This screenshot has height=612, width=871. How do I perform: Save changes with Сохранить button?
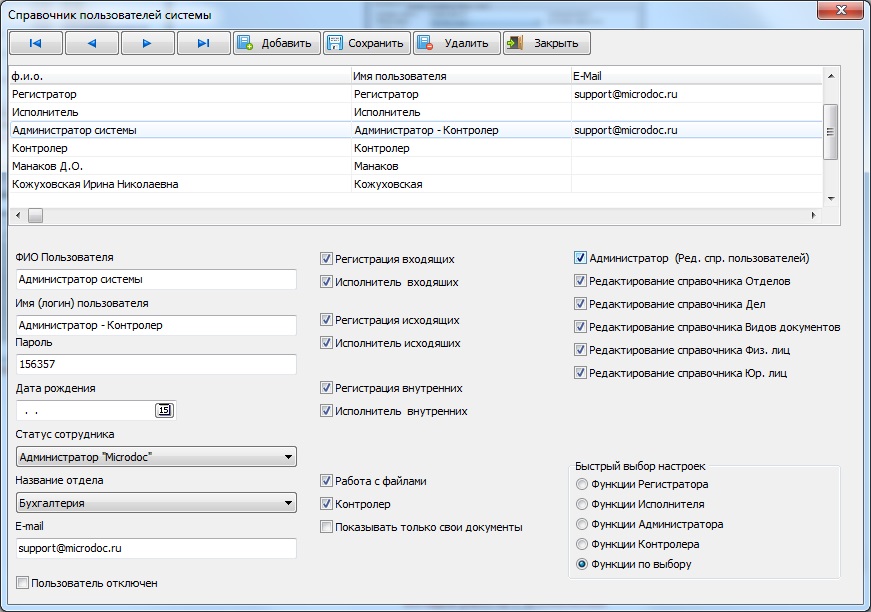pyautogui.click(x=367, y=43)
